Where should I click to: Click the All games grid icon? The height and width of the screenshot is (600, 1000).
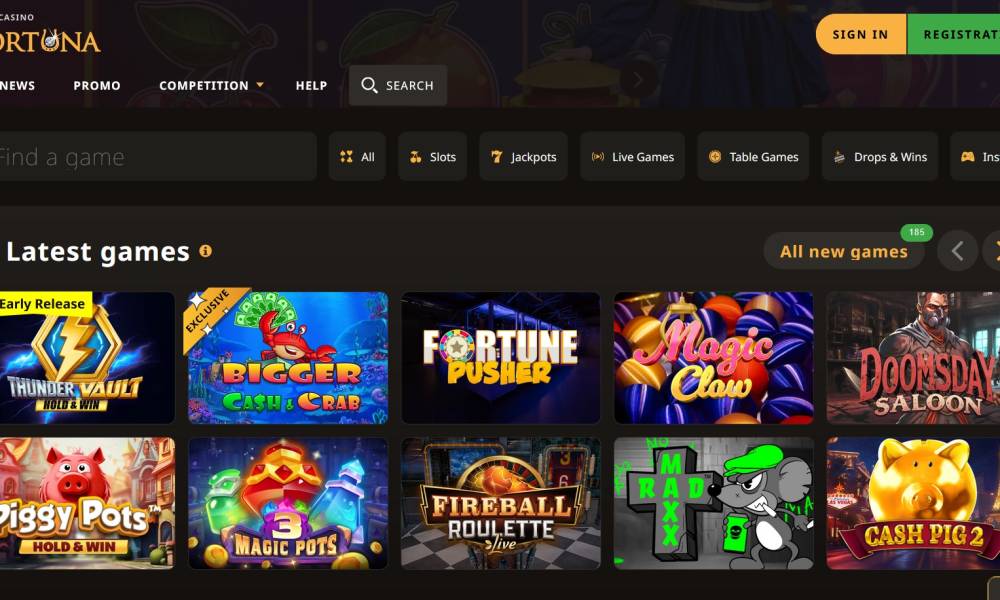pyautogui.click(x=346, y=157)
